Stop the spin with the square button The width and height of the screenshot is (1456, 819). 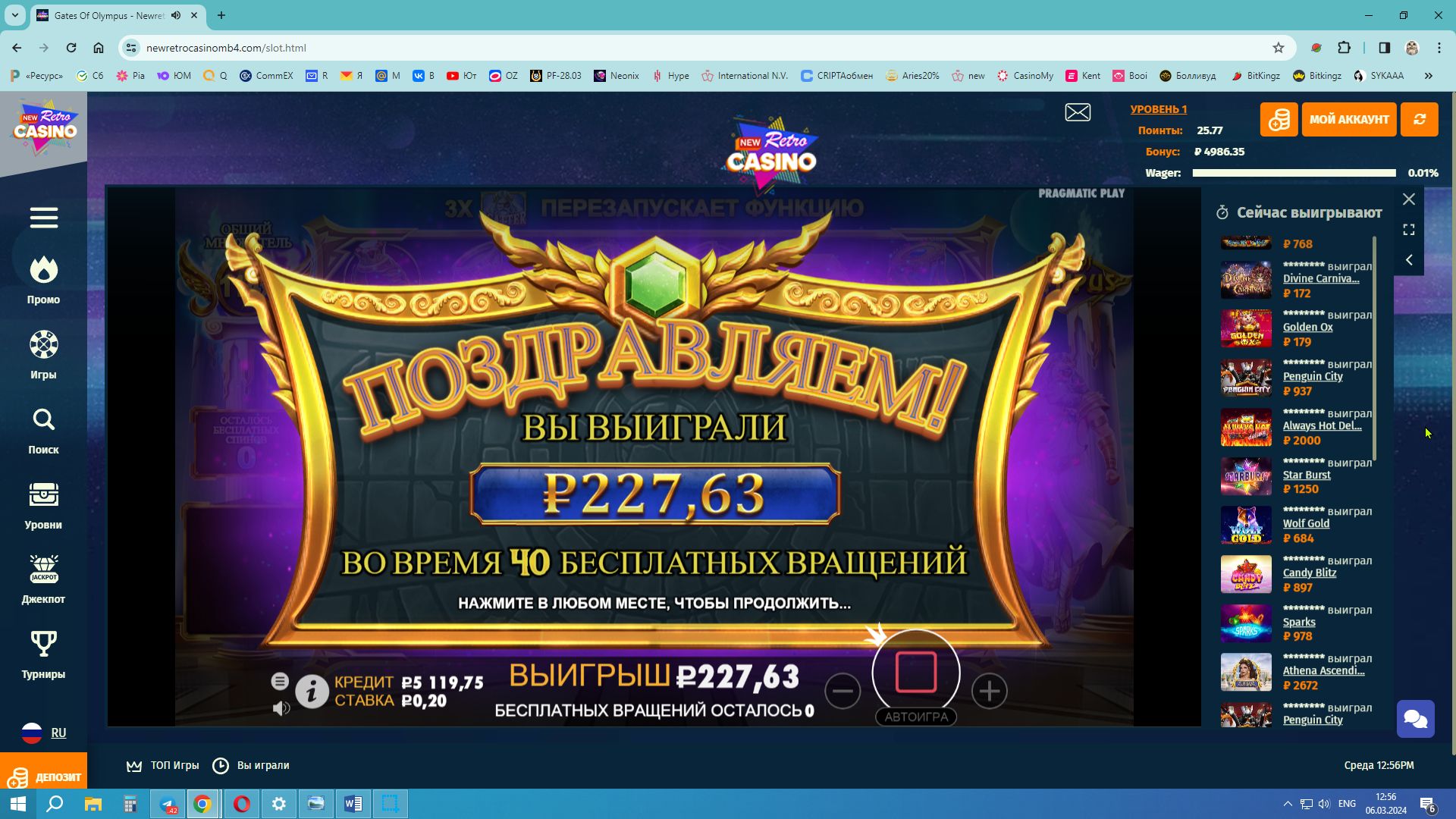coord(916,672)
